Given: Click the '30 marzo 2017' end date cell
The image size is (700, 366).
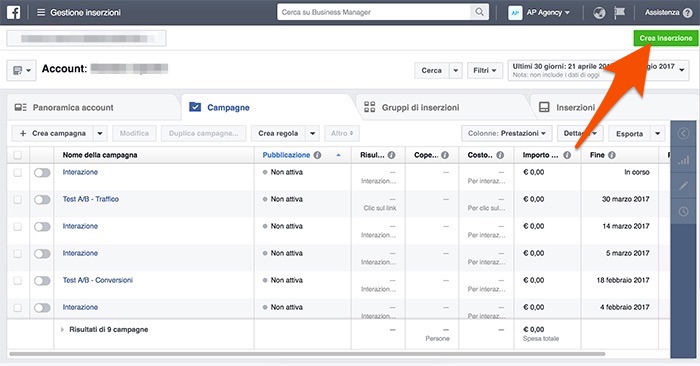Looking at the screenshot, I should [x=625, y=199].
